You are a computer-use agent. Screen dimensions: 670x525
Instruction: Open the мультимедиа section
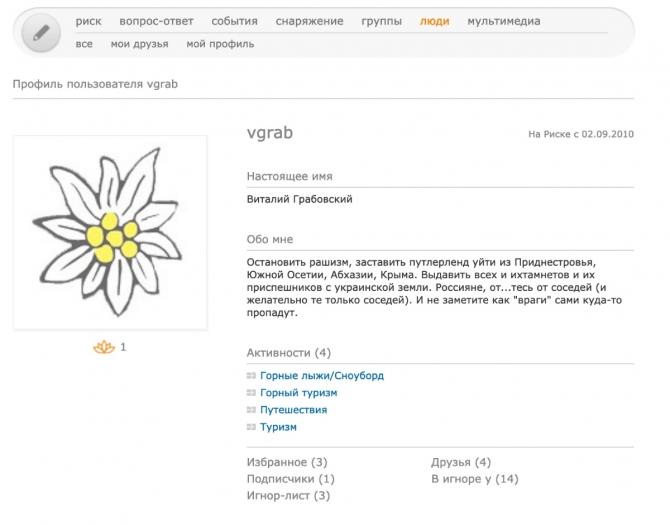(x=504, y=21)
